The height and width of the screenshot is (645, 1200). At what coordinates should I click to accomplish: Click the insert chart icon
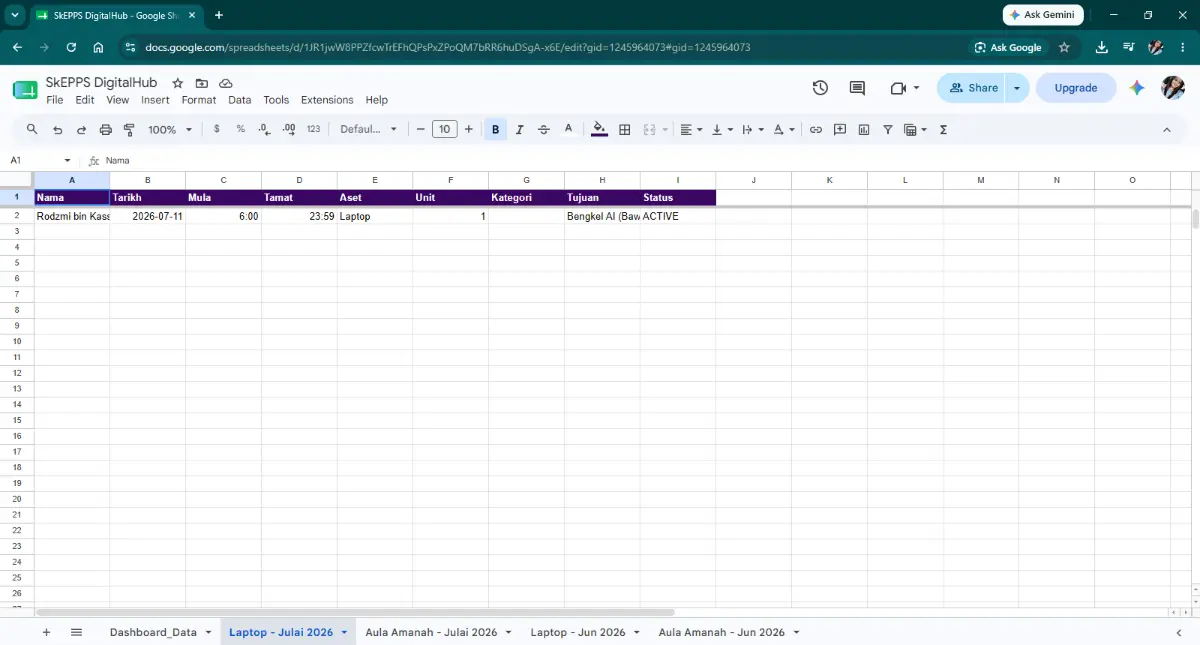(x=864, y=129)
